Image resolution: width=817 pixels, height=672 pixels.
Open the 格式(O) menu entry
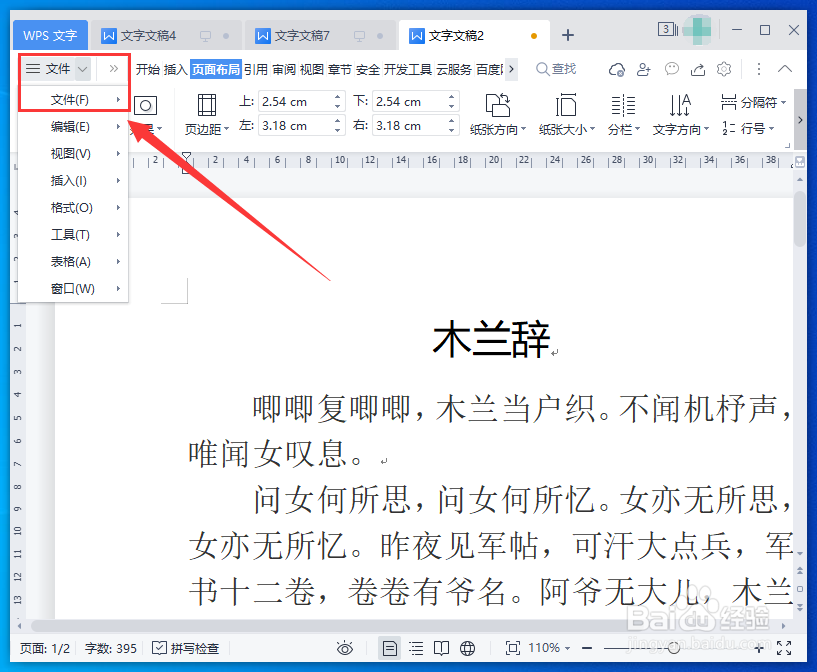click(x=68, y=207)
